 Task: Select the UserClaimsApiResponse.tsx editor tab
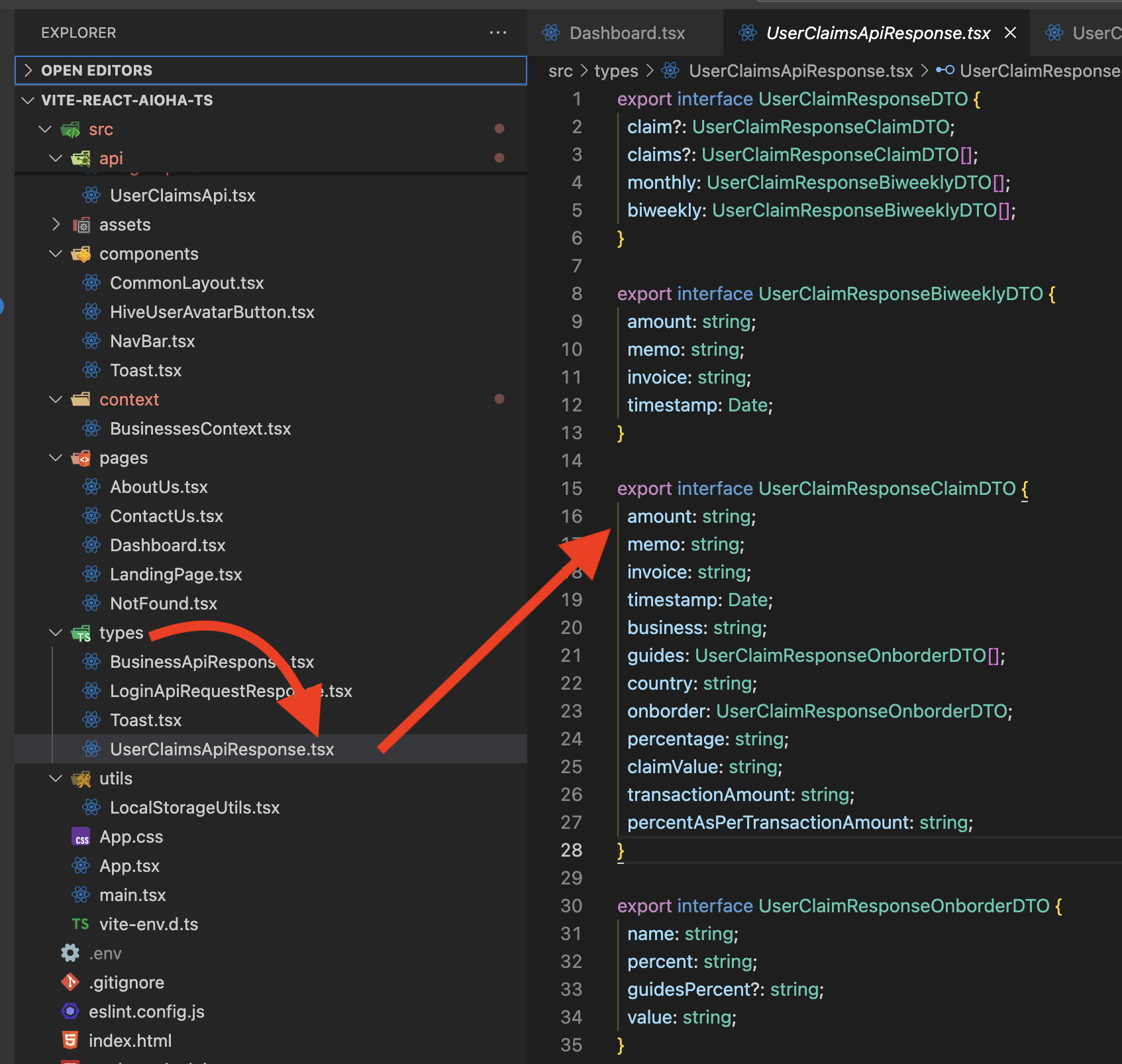[x=877, y=33]
